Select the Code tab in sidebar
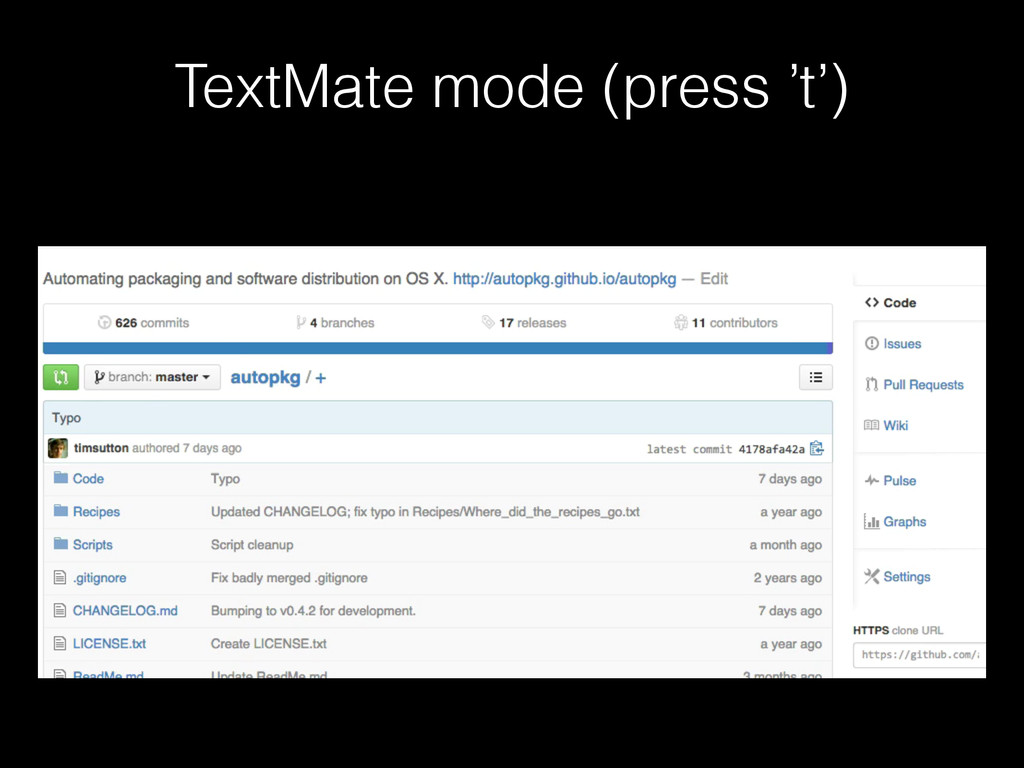The height and width of the screenshot is (768, 1024). point(899,303)
